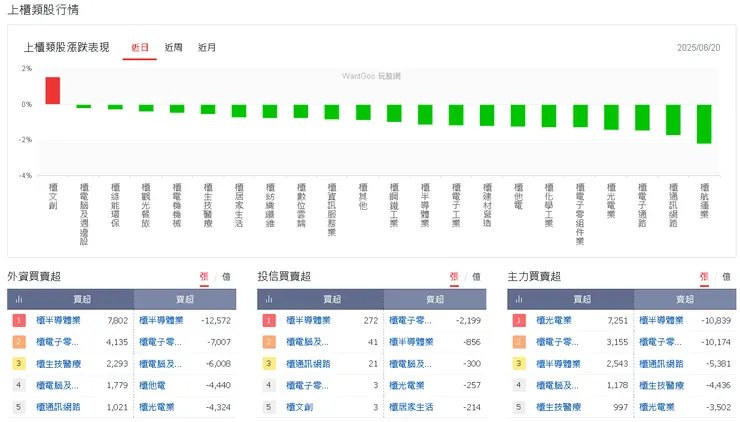This screenshot has height=422, width=740.
Task: Click bar chart icon in 投信買賣超 table header
Action: (x=269, y=299)
